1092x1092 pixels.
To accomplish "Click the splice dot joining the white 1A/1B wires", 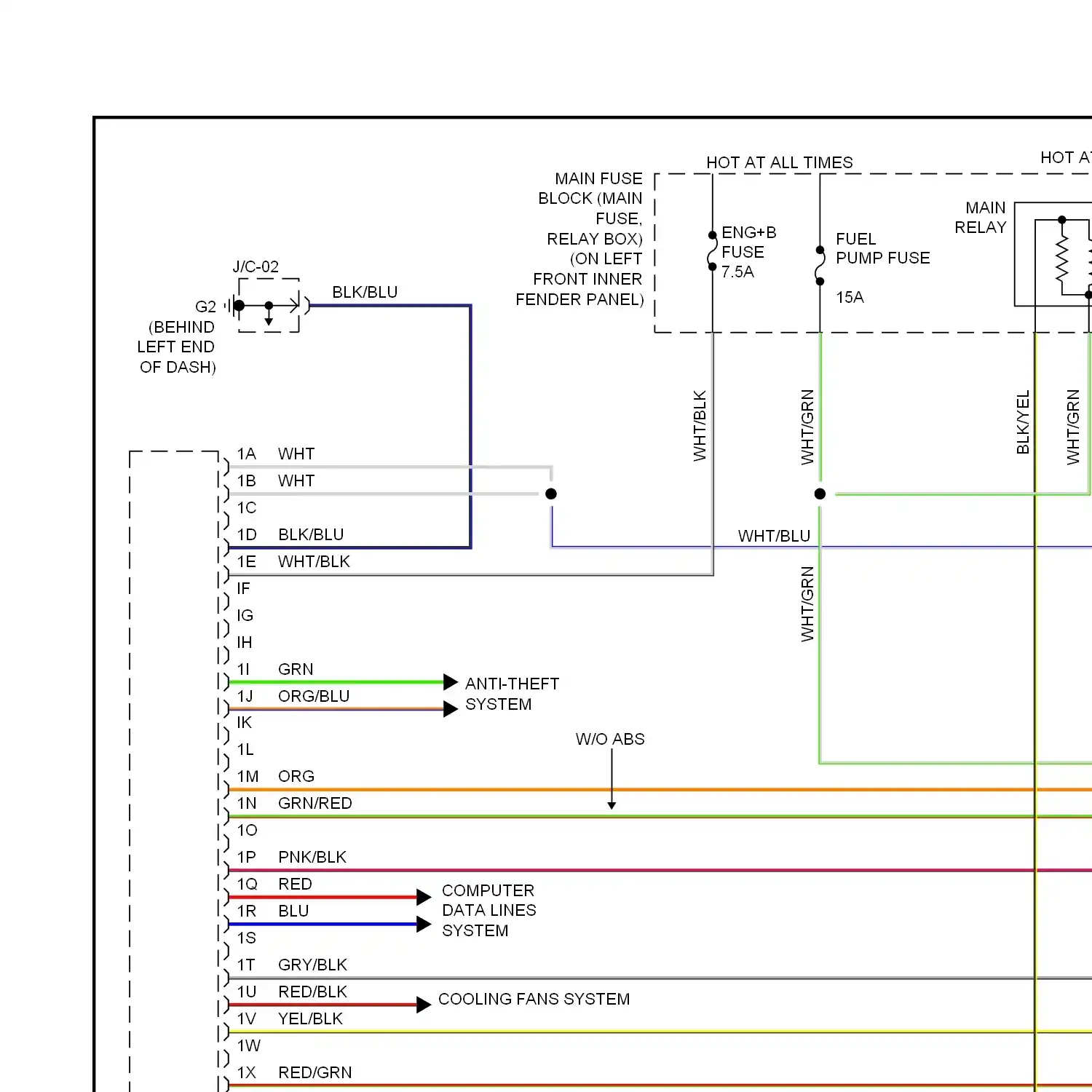I will pos(551,494).
